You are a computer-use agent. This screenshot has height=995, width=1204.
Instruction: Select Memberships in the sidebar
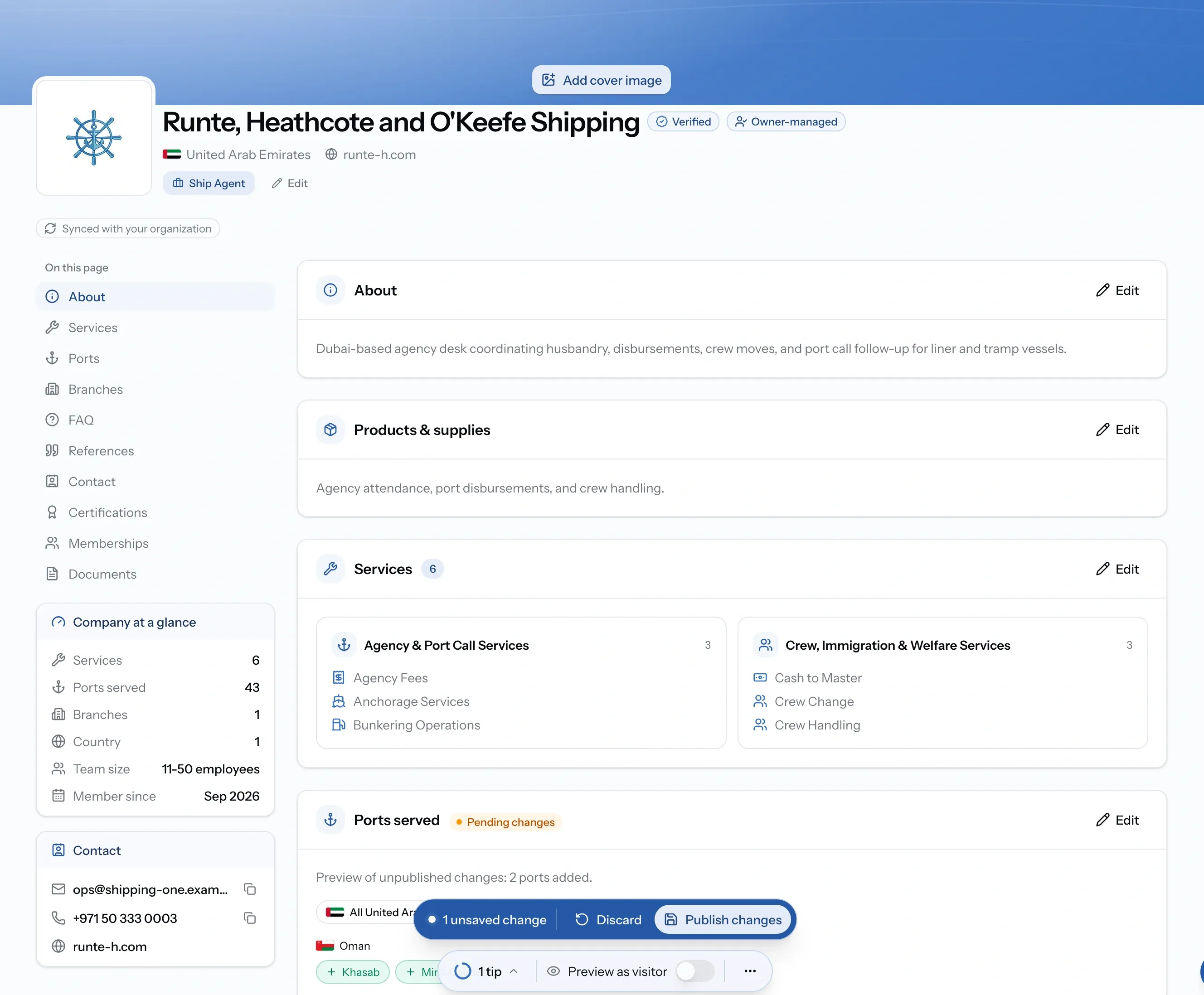click(155, 543)
